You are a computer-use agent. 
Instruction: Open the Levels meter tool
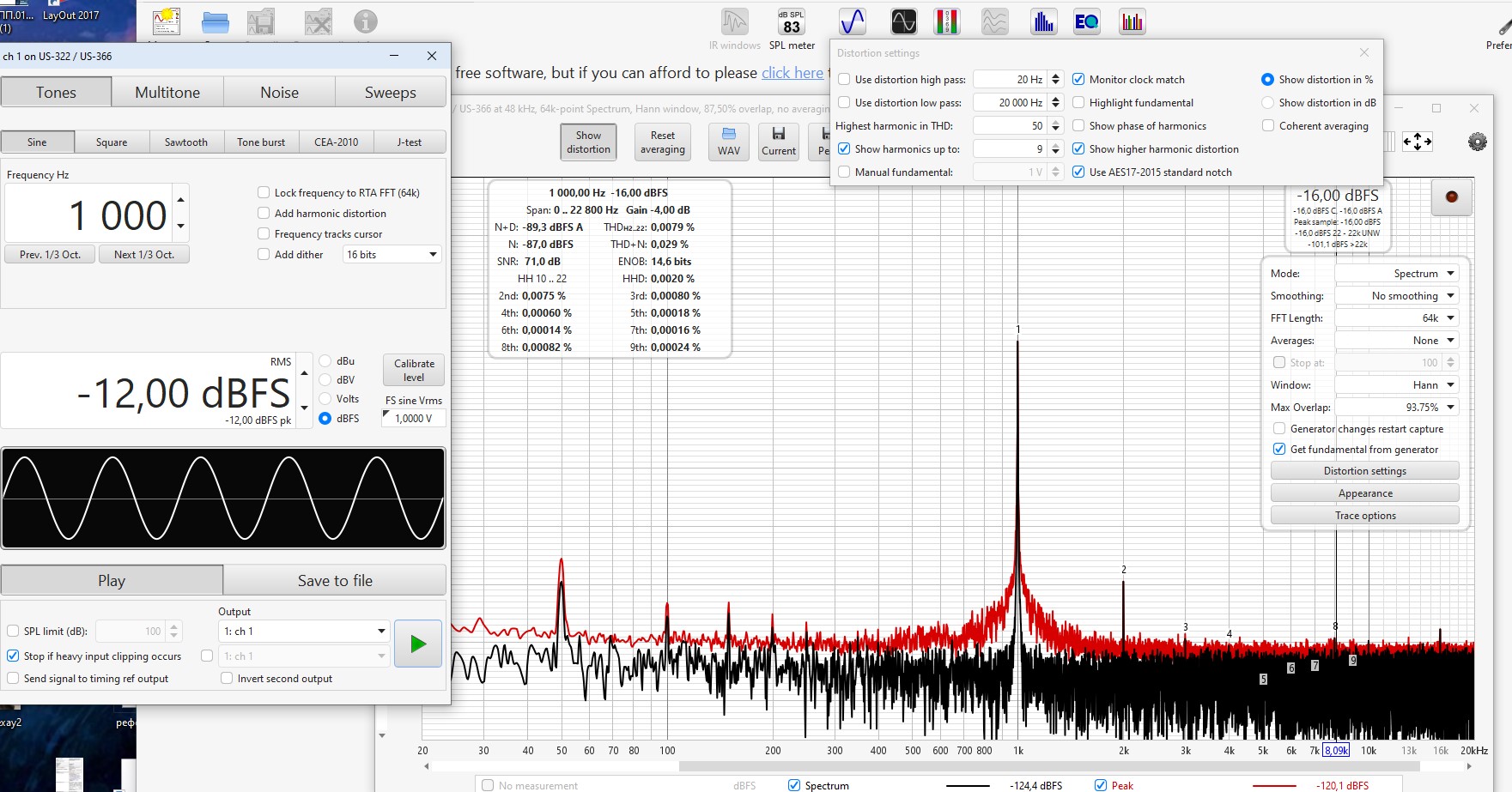tap(946, 21)
